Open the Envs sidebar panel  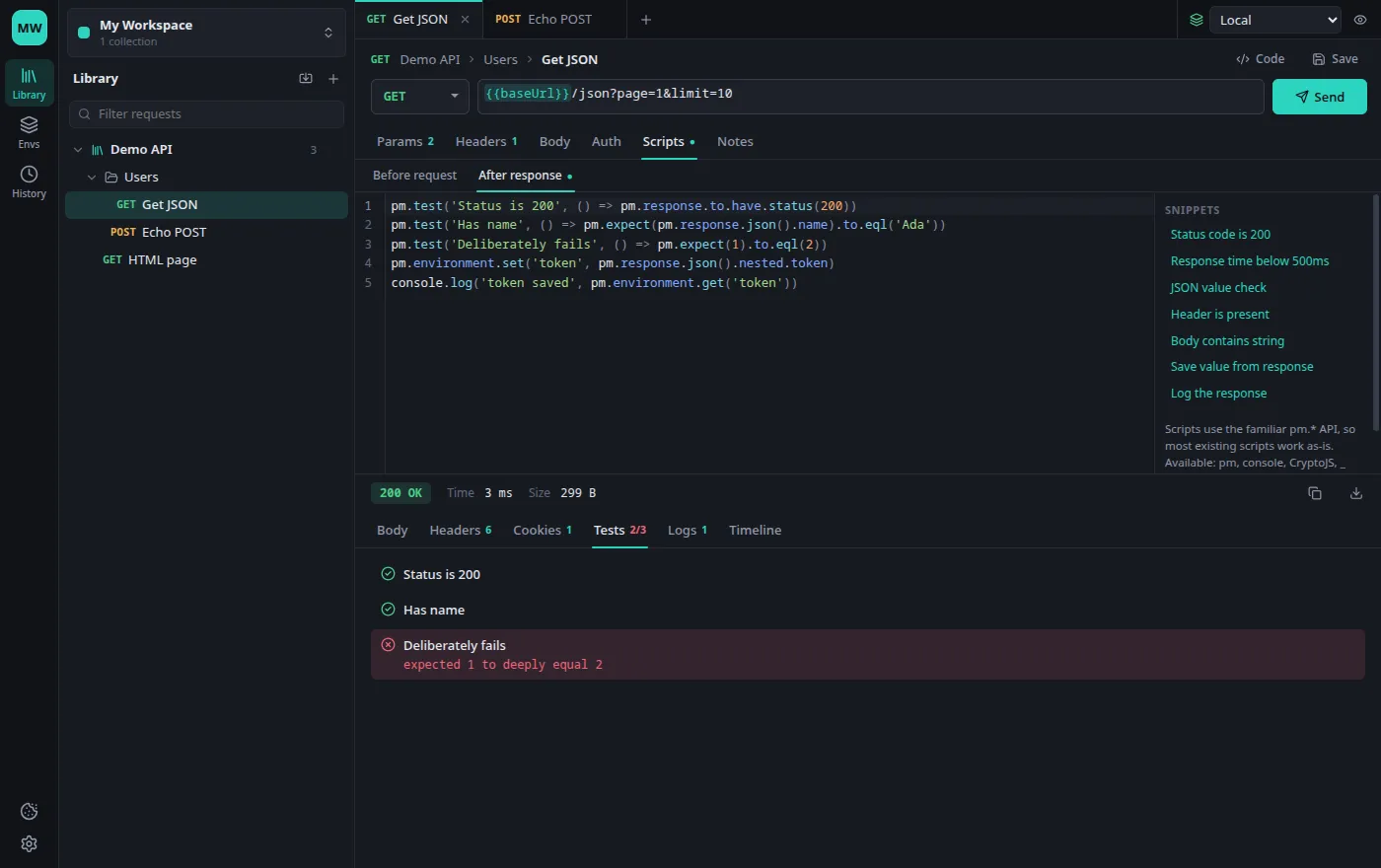click(x=29, y=132)
